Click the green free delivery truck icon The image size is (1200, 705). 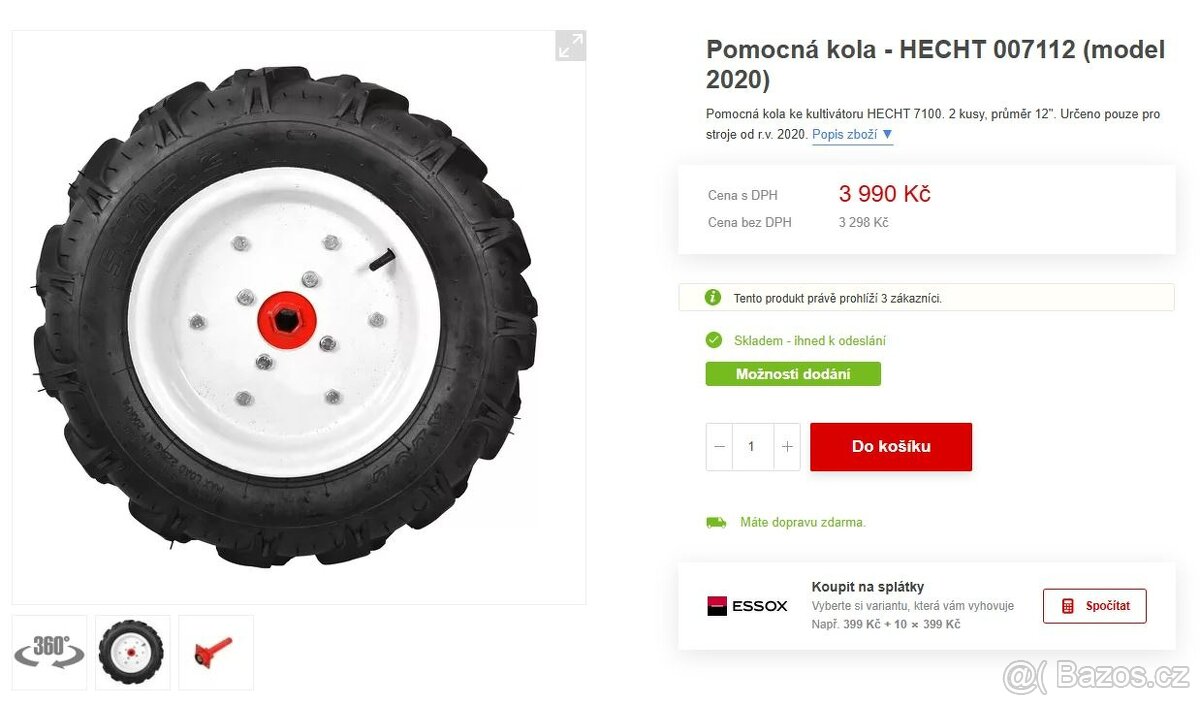pos(716,522)
